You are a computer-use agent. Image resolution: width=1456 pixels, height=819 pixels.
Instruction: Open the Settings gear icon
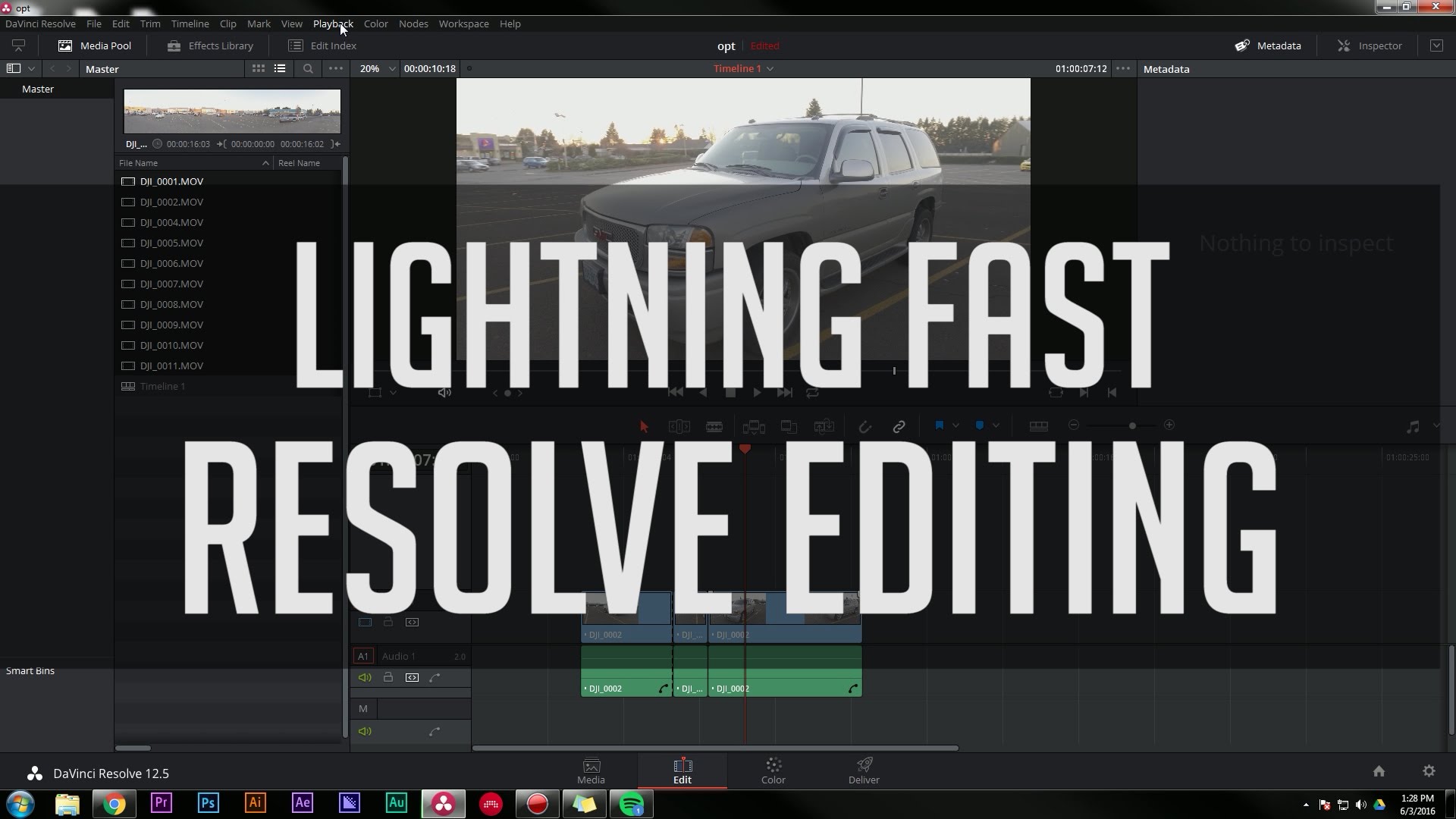coord(1429,771)
